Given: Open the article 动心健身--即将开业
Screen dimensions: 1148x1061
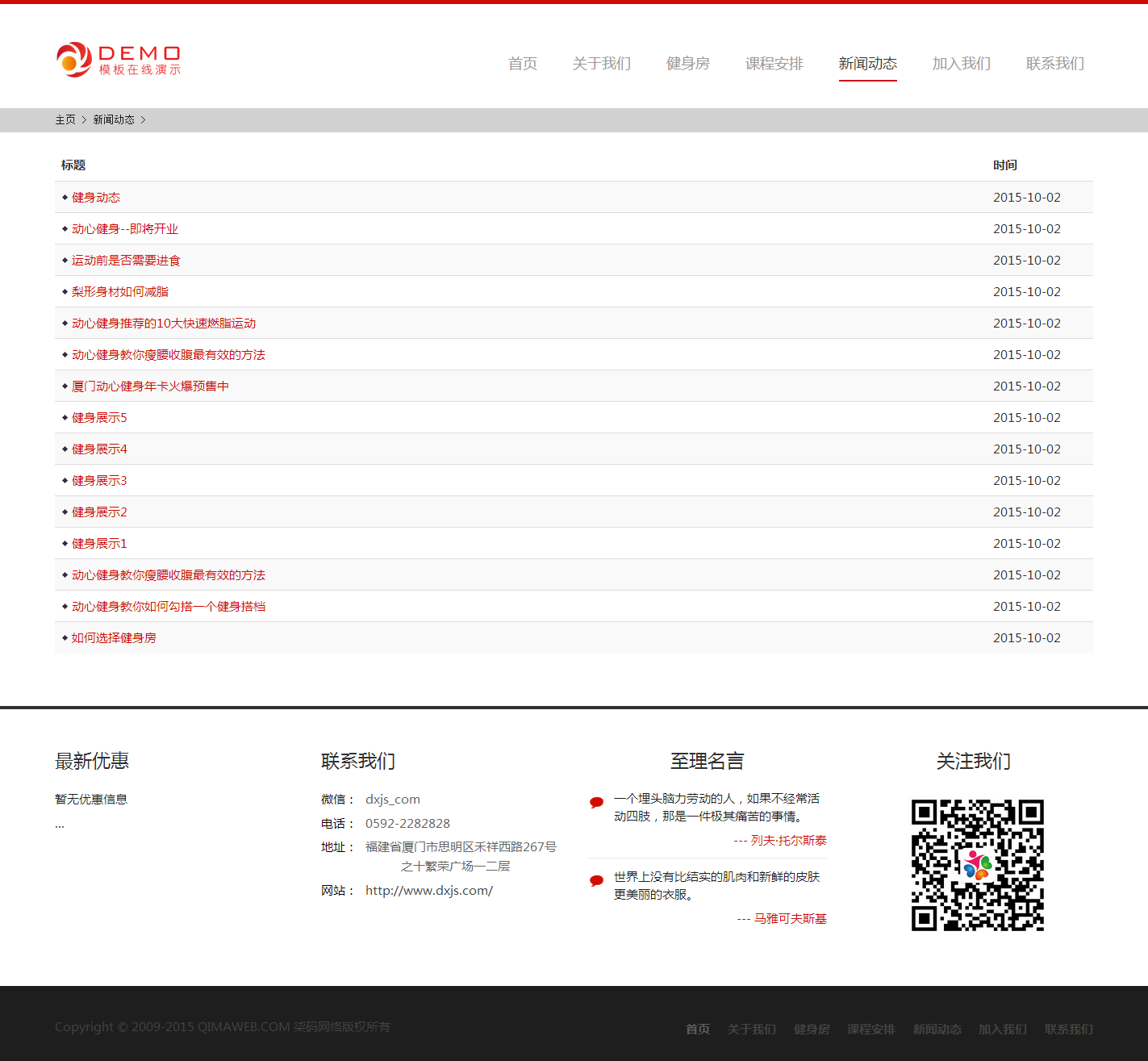Looking at the screenshot, I should 125,229.
